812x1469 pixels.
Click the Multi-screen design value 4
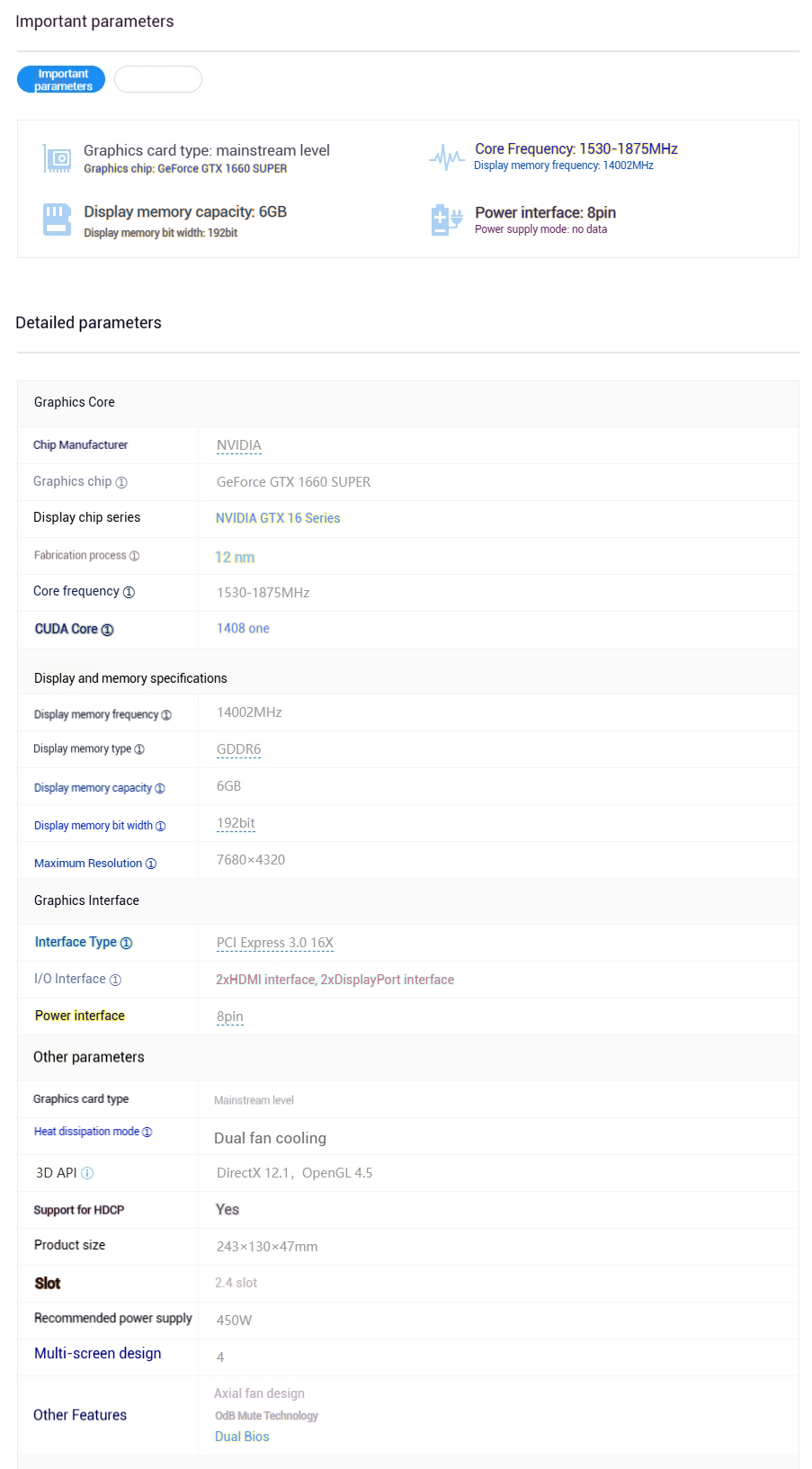point(220,1357)
